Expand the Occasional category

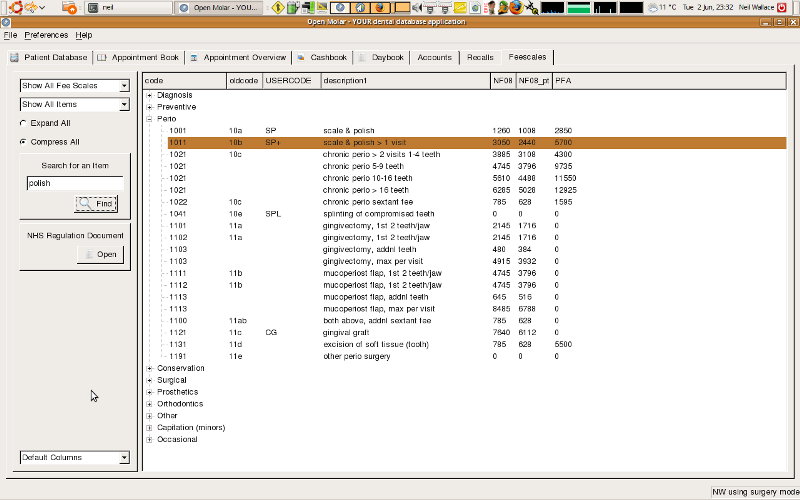pyautogui.click(x=149, y=439)
